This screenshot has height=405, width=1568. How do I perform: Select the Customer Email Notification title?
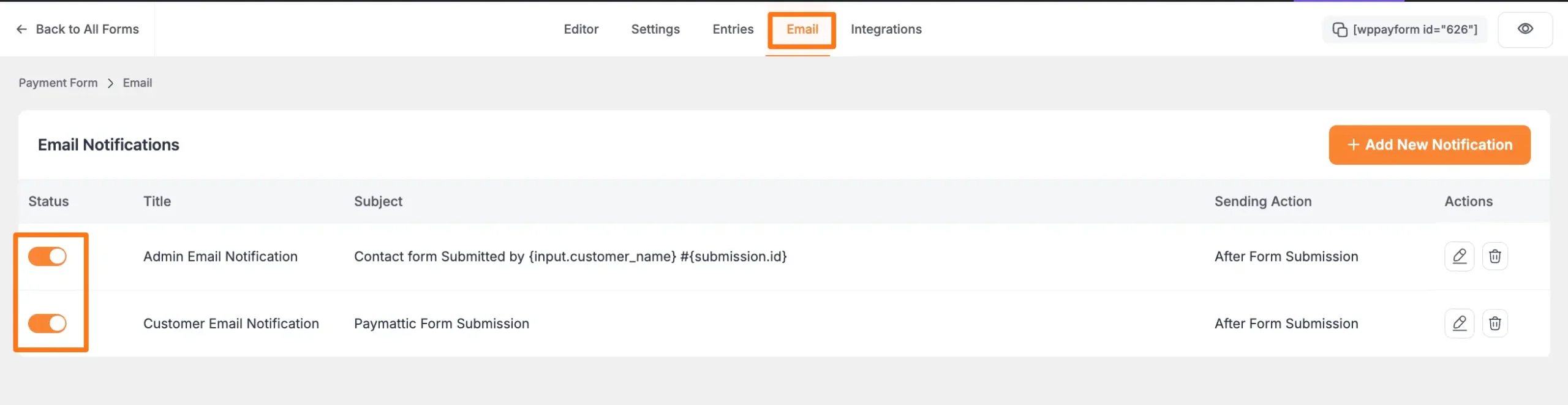coord(231,323)
